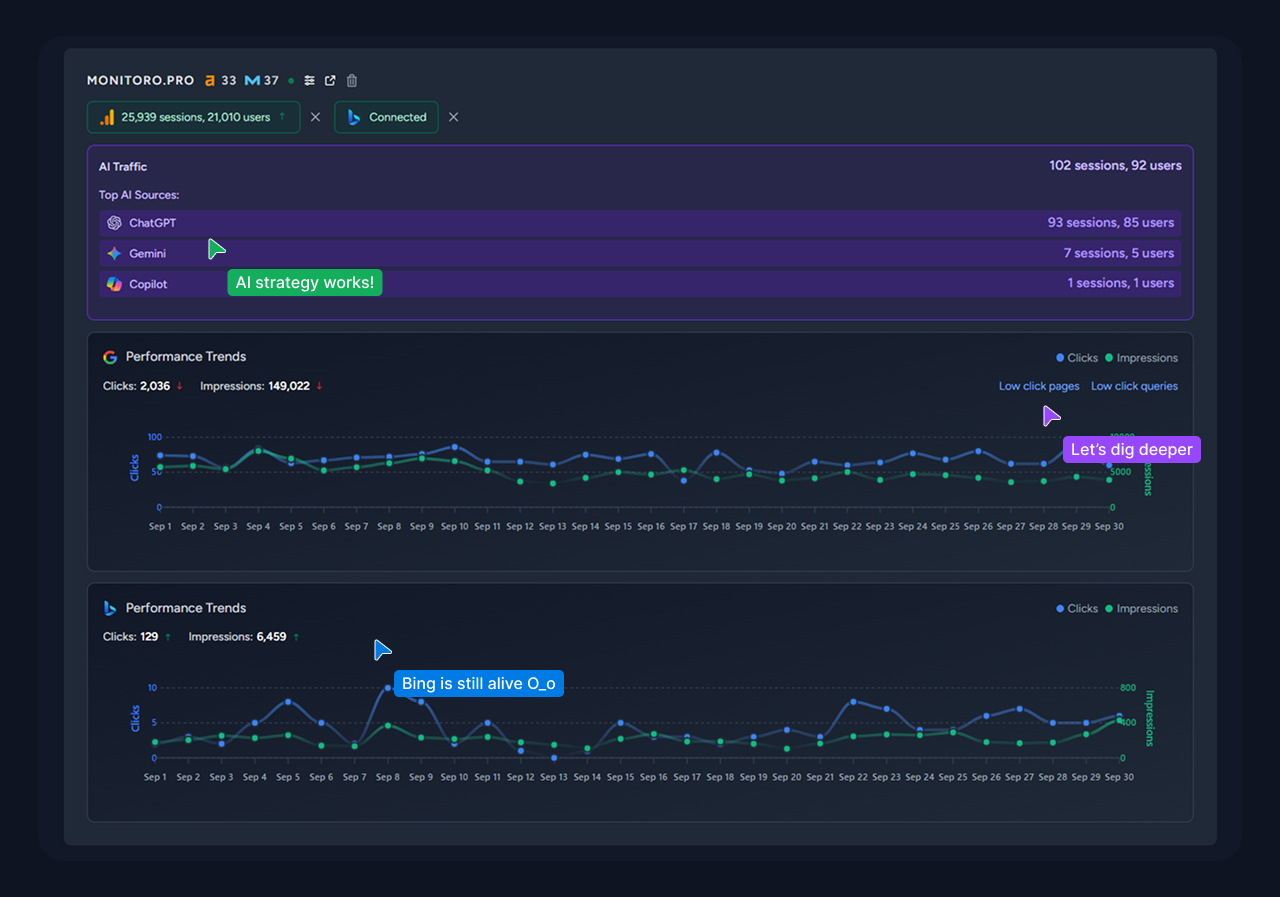Click the Copilot icon in AI sources
Viewport: 1280px width, 897px height.
(x=114, y=284)
